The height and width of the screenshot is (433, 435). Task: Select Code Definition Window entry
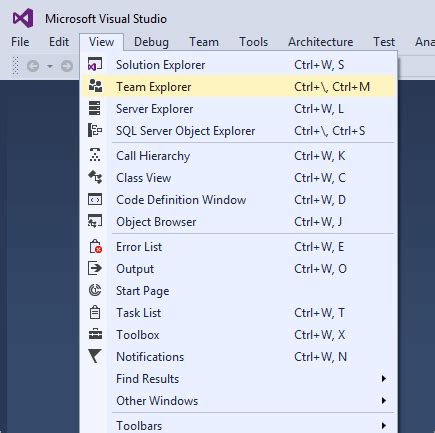pyautogui.click(x=239, y=200)
